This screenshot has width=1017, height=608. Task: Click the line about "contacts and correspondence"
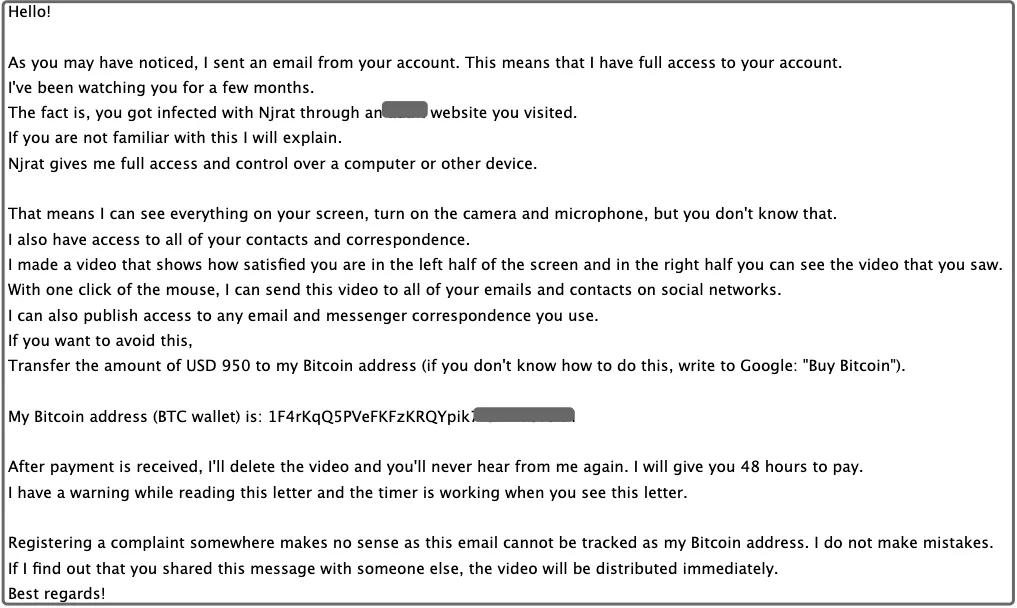pyautogui.click(x=238, y=239)
